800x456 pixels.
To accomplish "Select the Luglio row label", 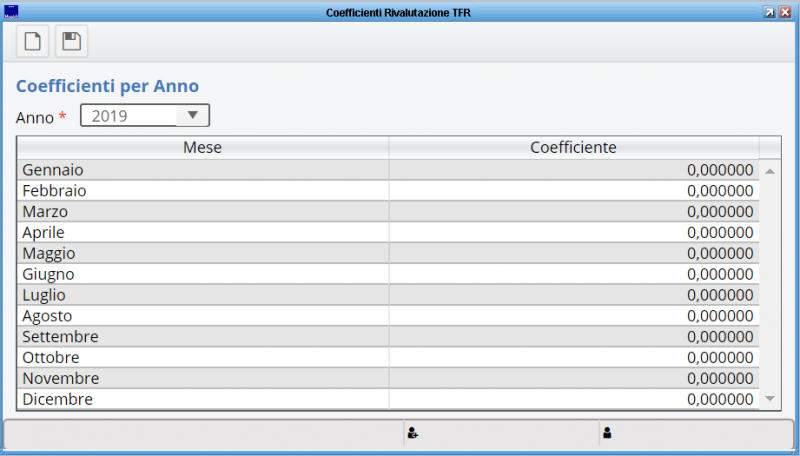I will pyautogui.click(x=44, y=295).
